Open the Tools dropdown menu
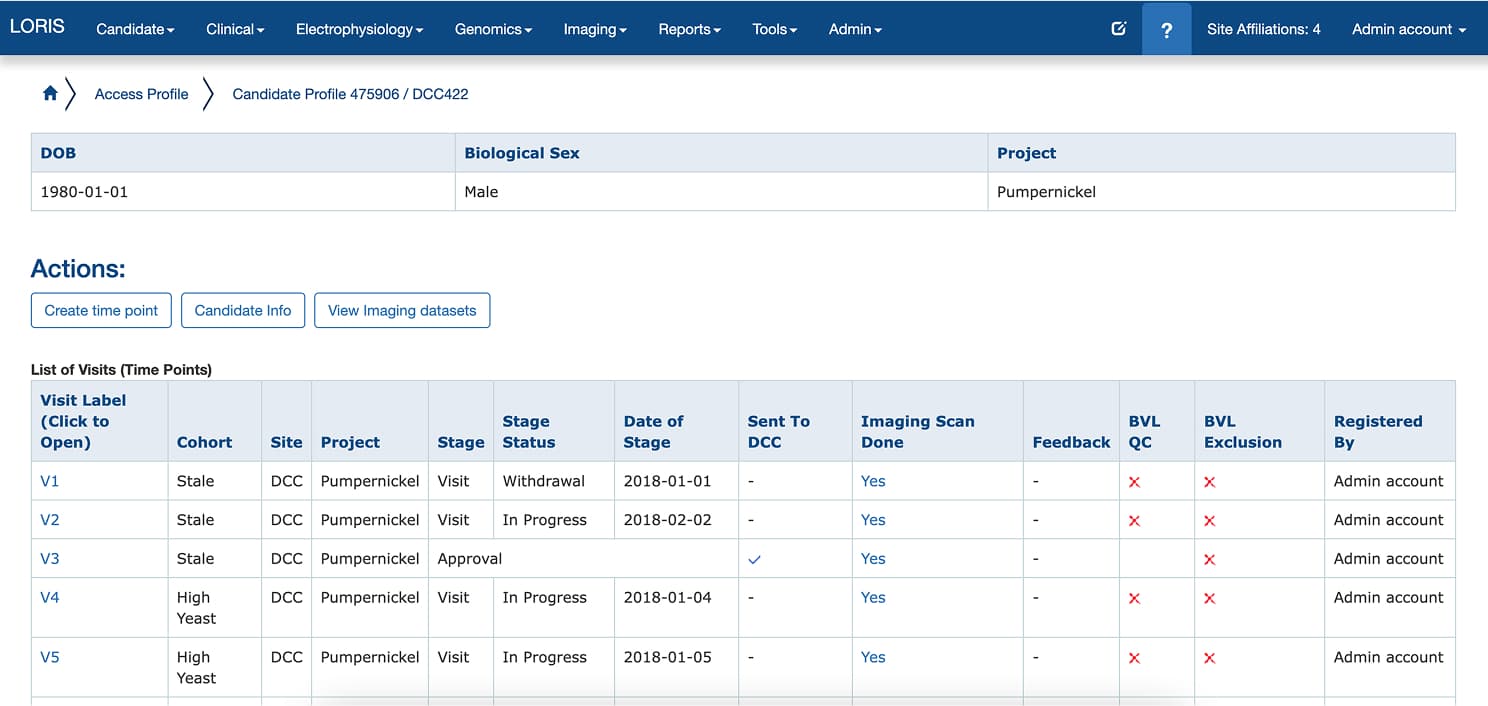This screenshot has width=1488, height=706. (774, 29)
